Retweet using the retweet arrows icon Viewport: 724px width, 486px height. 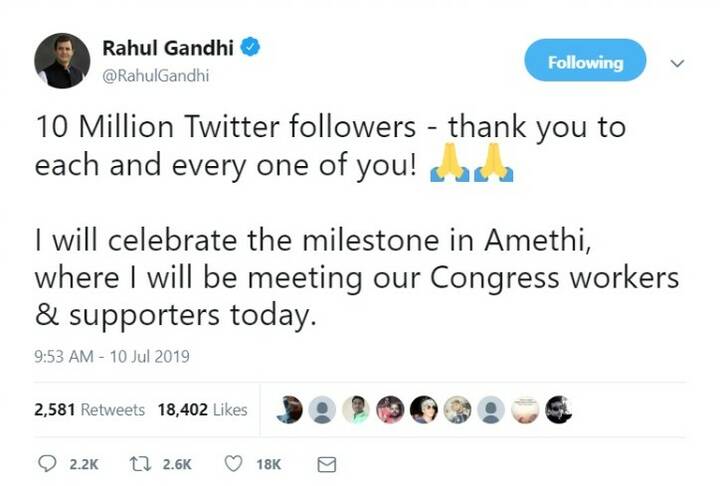coord(140,464)
